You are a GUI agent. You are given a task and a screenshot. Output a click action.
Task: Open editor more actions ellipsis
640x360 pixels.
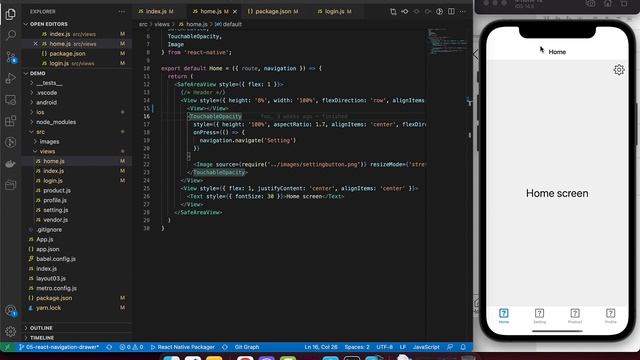[462, 11]
